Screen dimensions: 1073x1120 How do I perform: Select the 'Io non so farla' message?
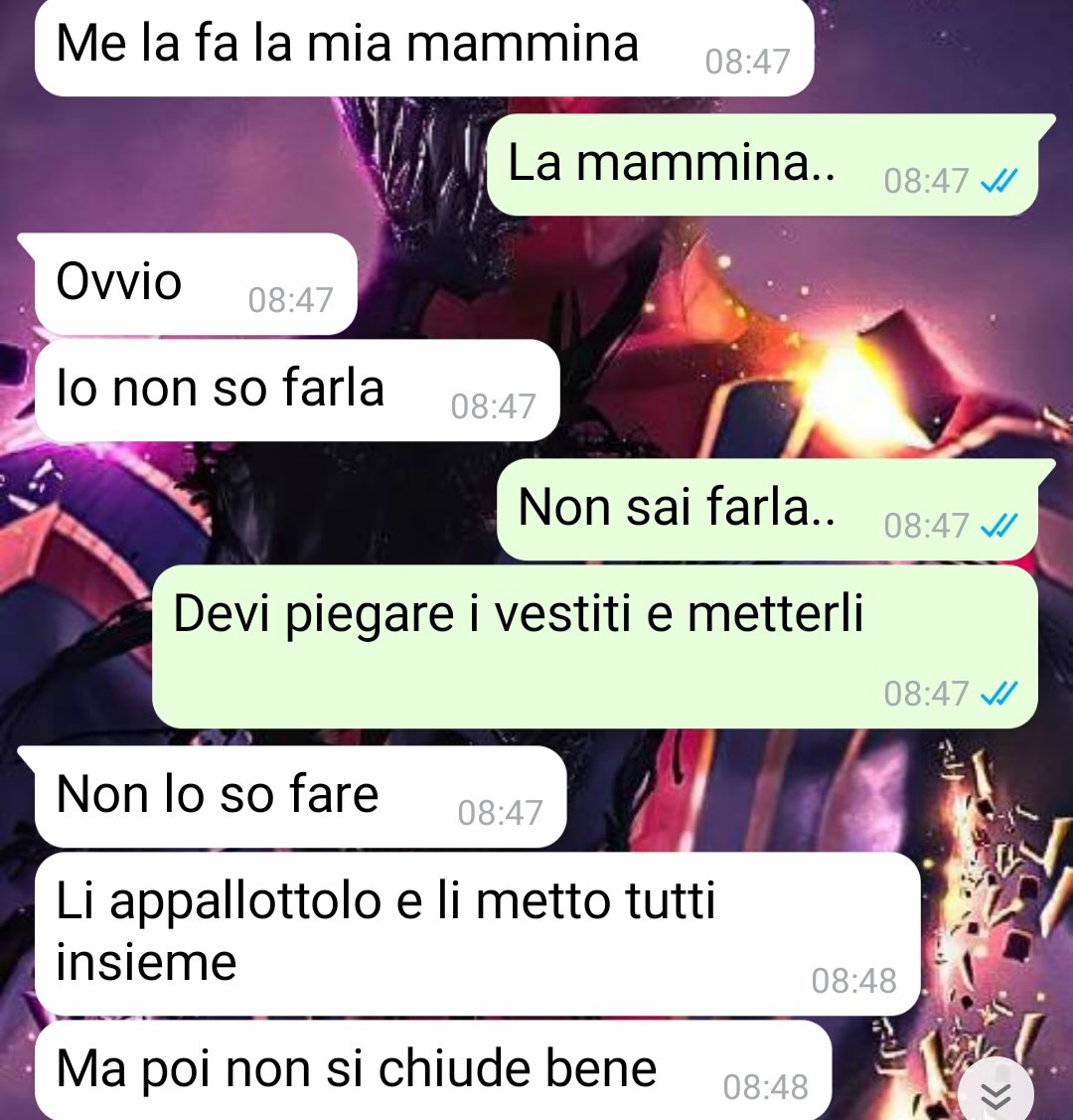tap(297, 390)
